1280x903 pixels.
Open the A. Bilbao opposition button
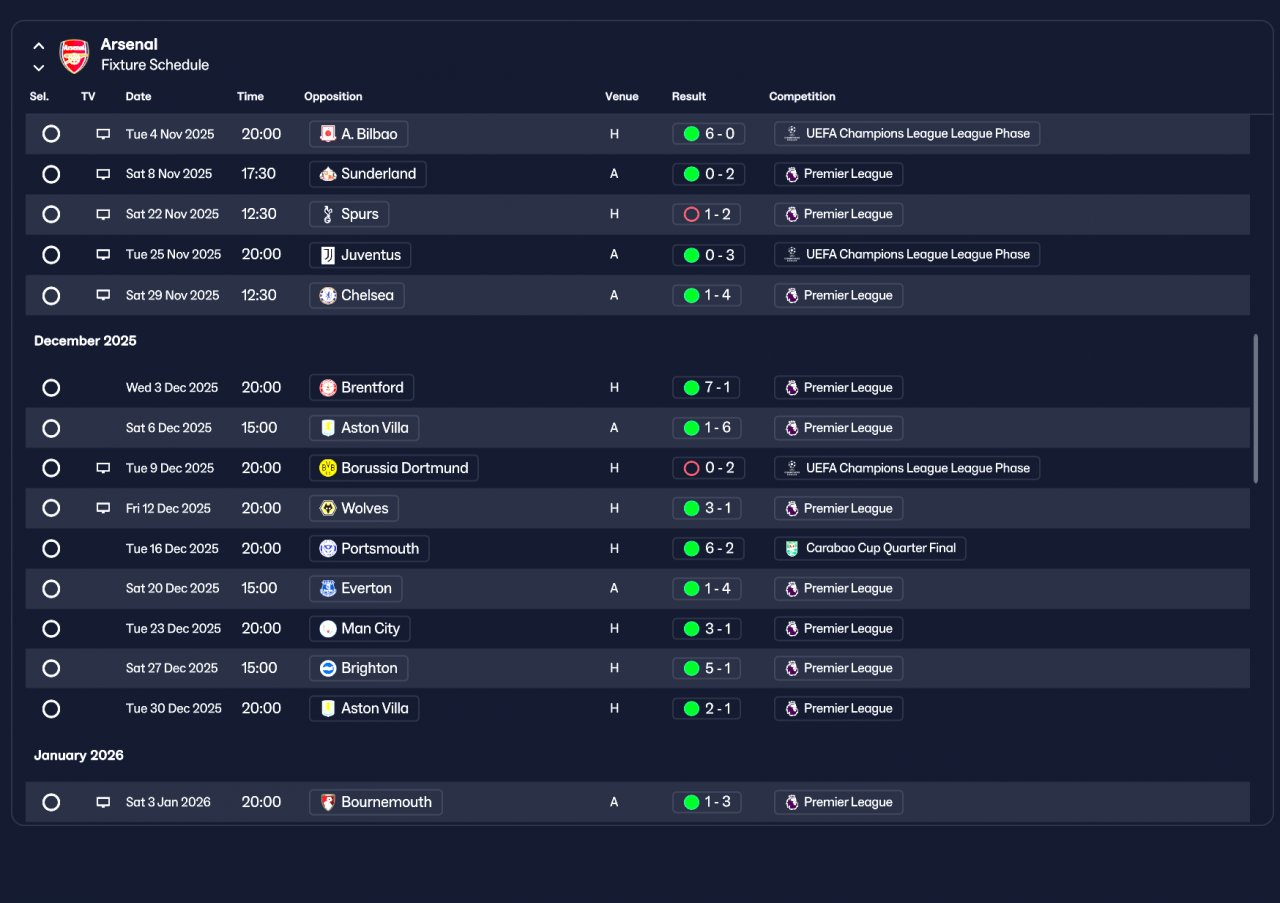click(359, 134)
